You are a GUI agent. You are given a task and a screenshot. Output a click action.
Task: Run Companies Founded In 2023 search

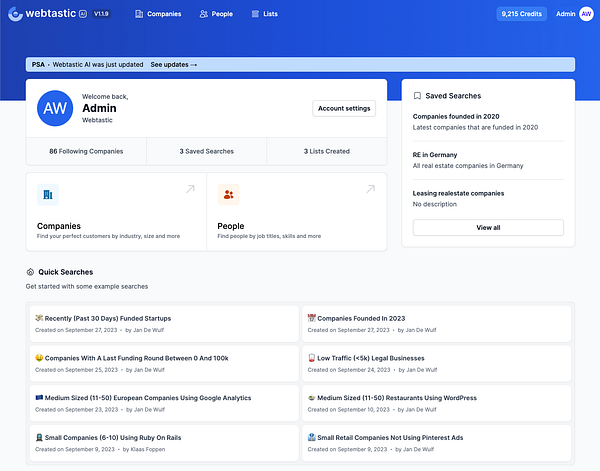pyautogui.click(x=437, y=324)
